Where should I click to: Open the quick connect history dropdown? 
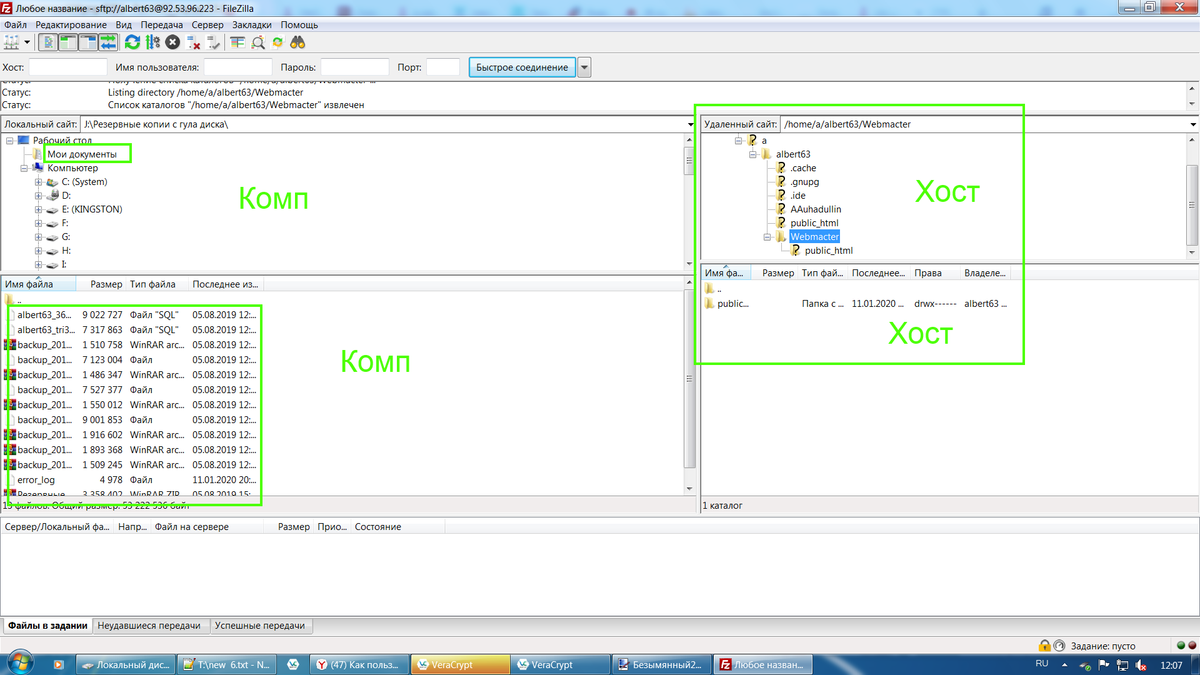[x=584, y=67]
